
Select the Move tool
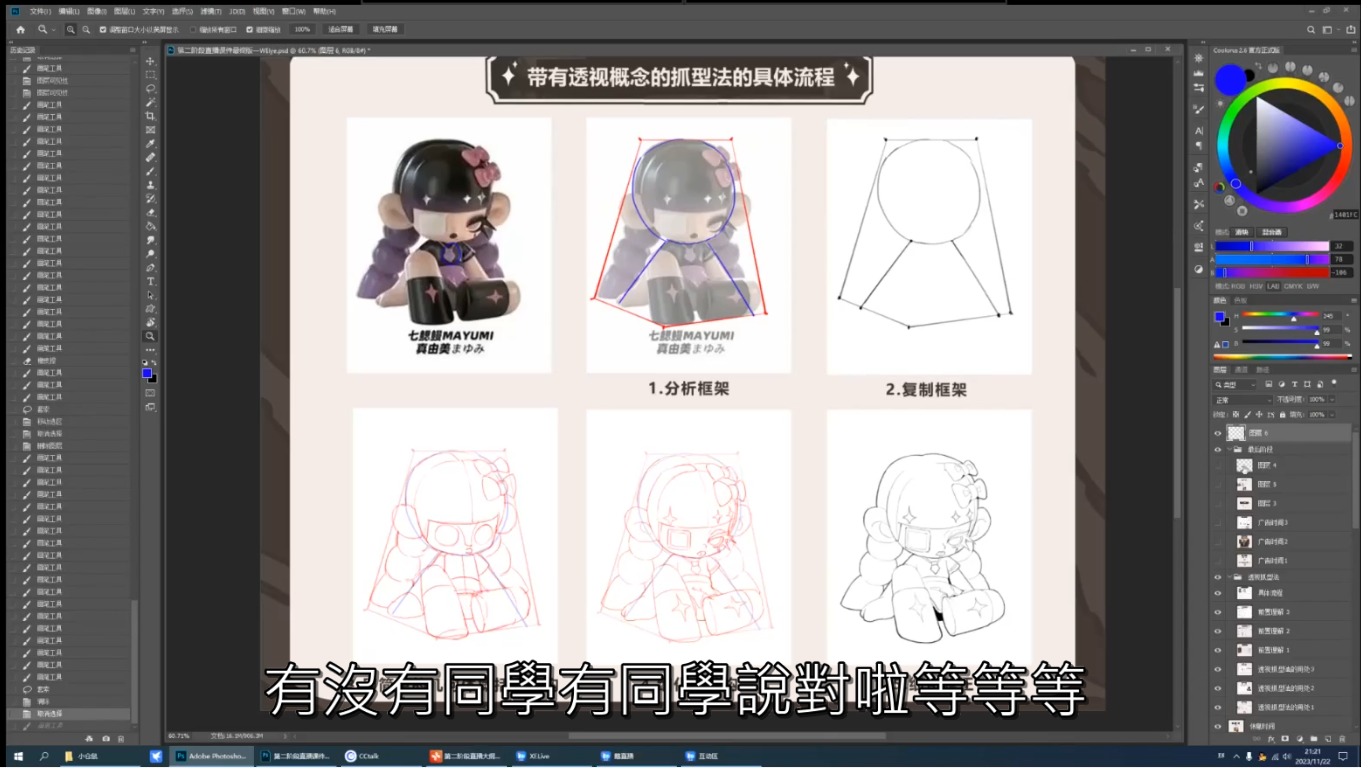coord(151,62)
